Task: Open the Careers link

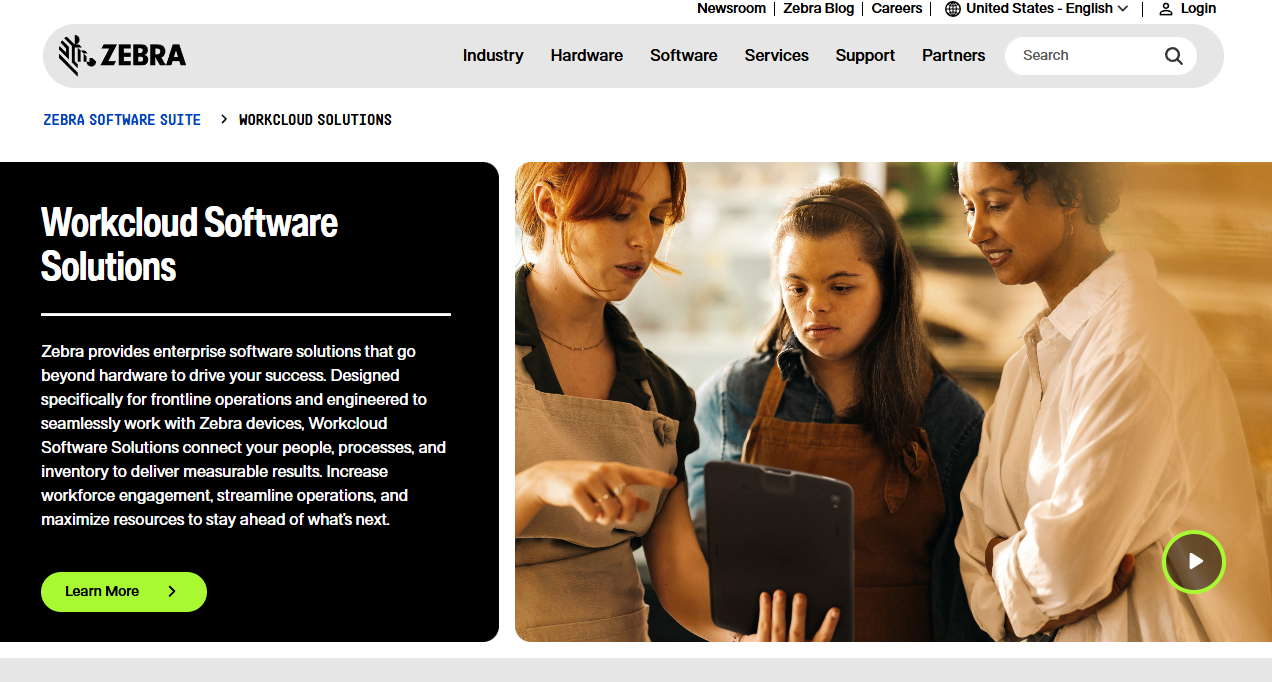Action: (x=897, y=9)
